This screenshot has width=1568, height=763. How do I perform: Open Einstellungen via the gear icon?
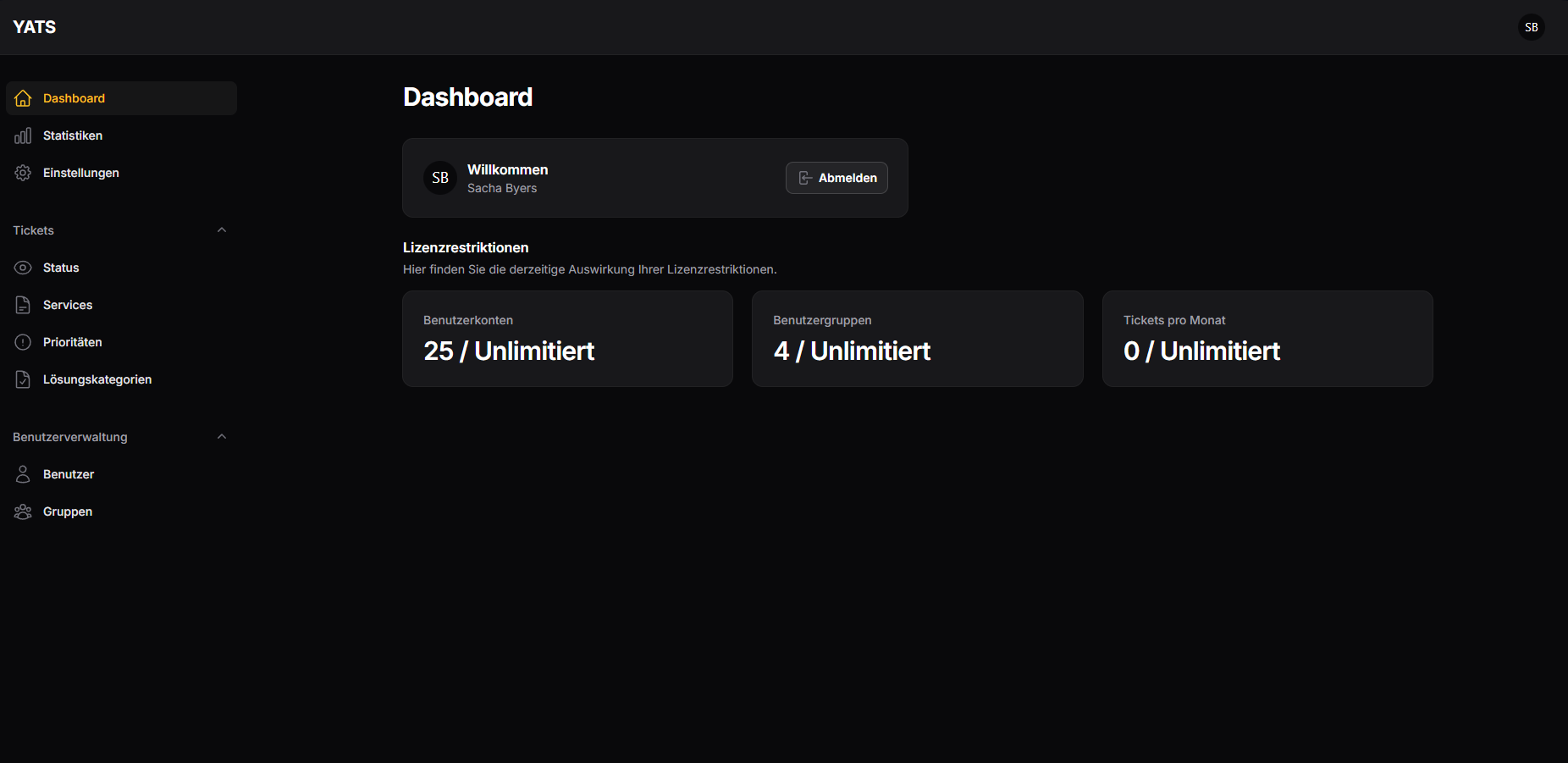pyautogui.click(x=22, y=173)
